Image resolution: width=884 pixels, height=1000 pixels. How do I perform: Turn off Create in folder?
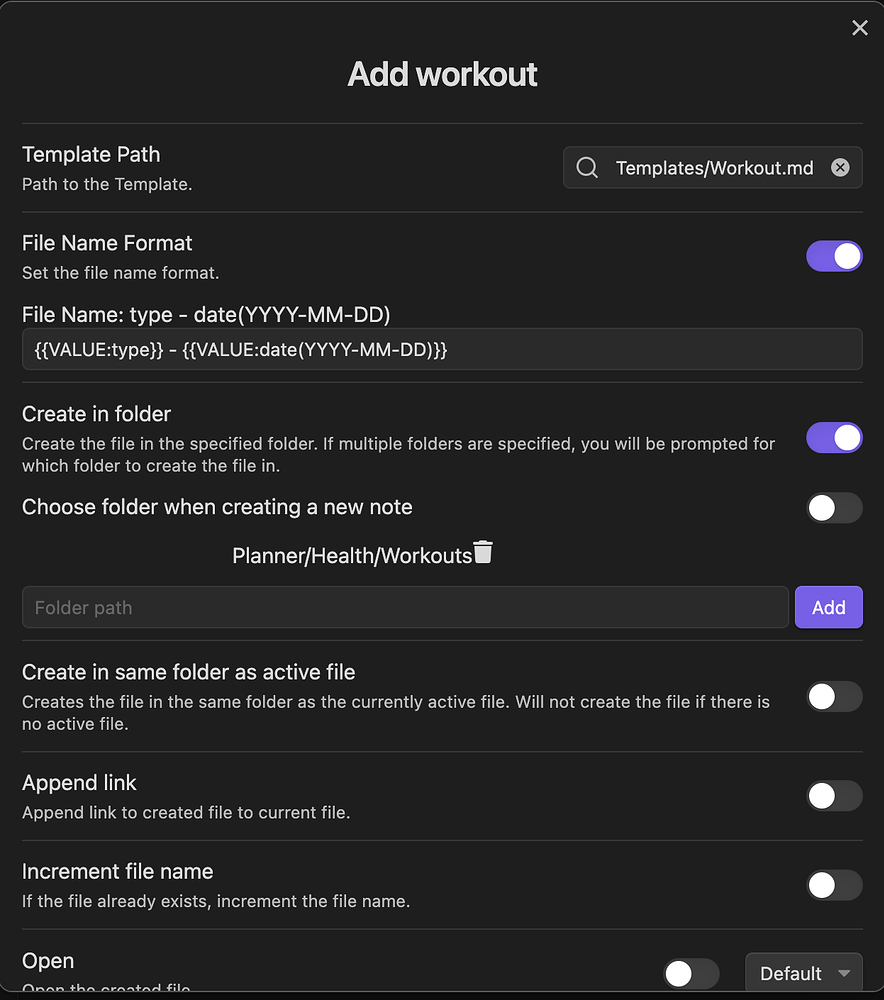834,437
